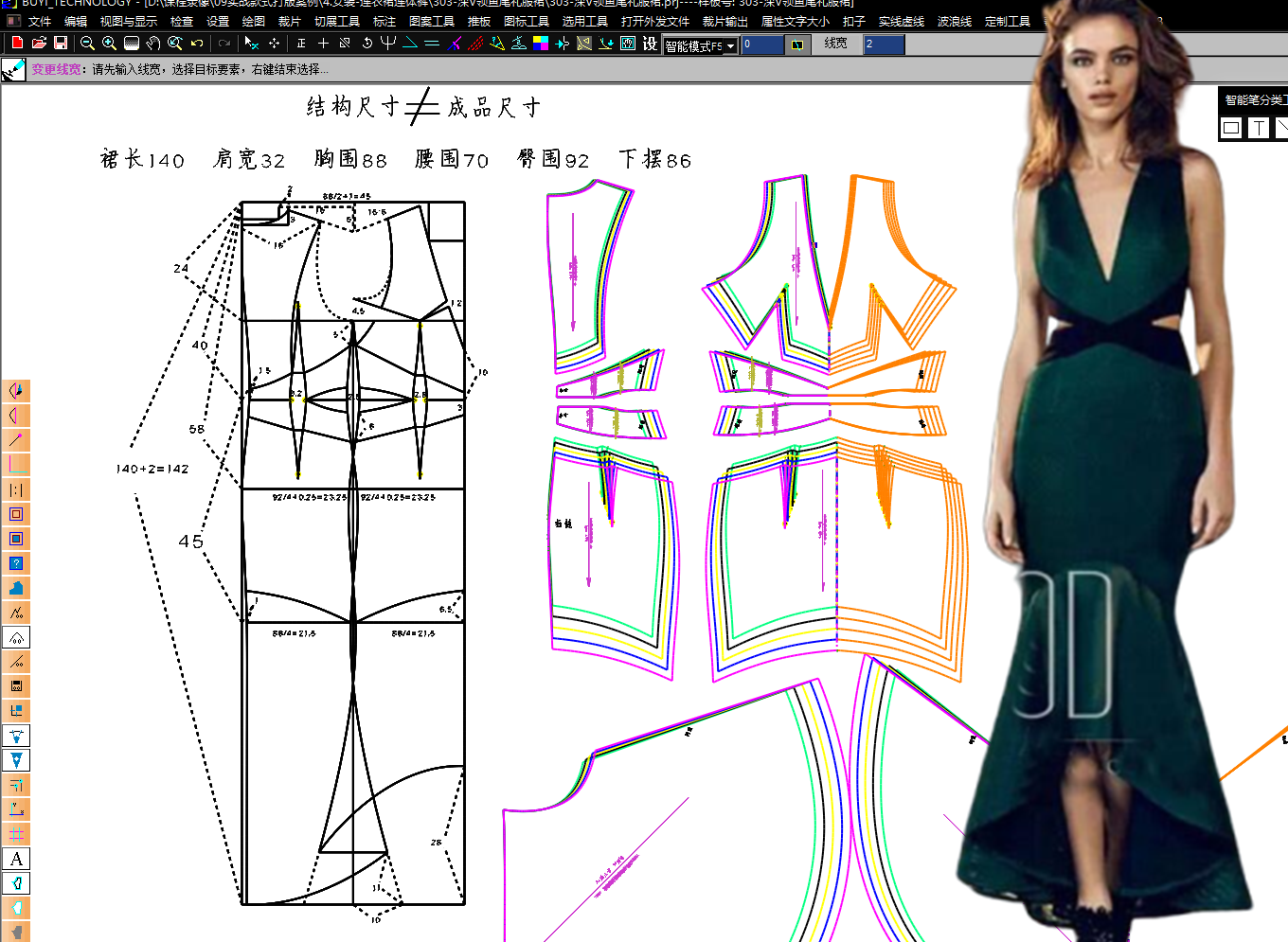Open the 波浪线 menu
This screenshot has height=942, width=1288.
pos(955,21)
